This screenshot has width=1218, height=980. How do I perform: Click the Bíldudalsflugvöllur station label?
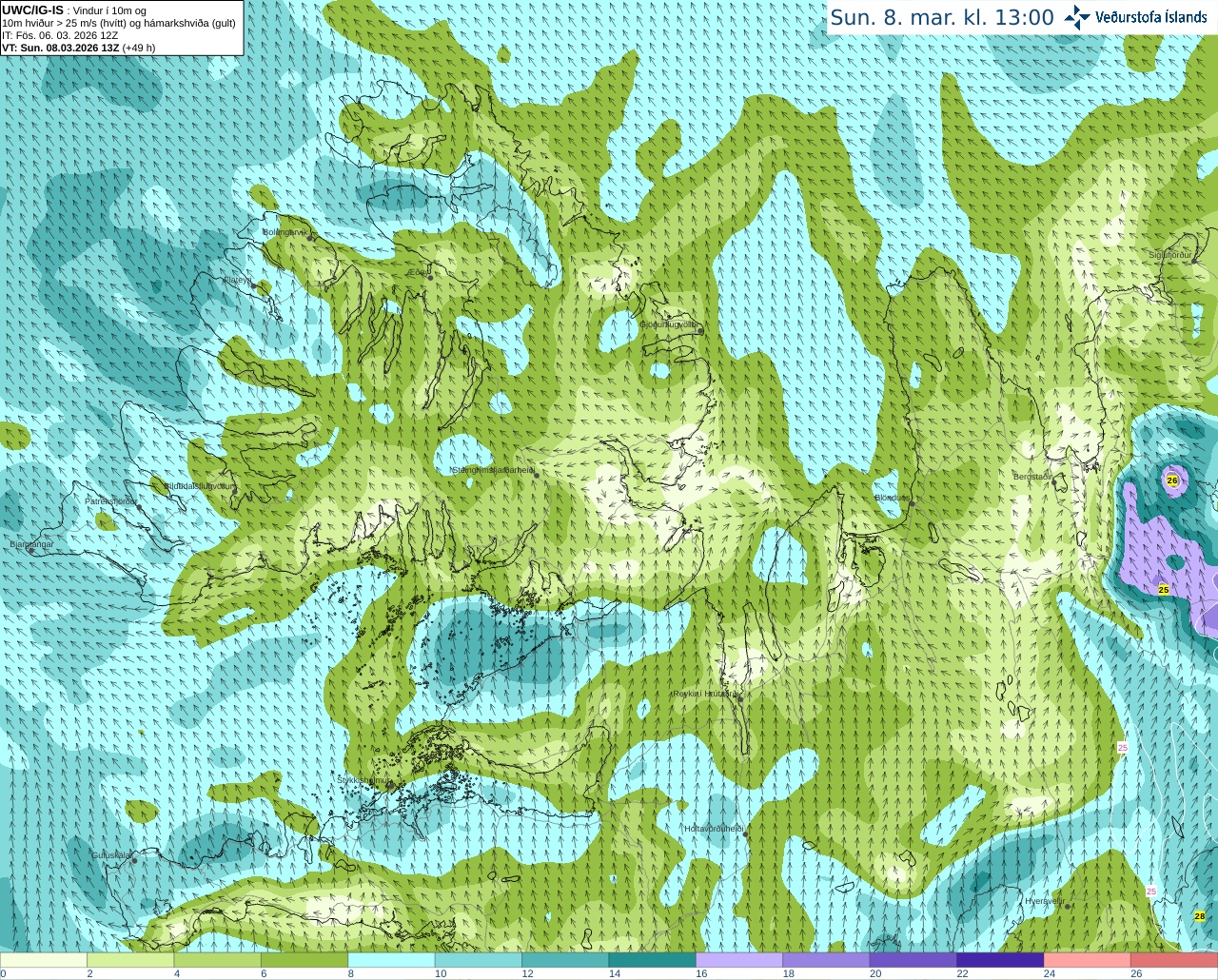[x=199, y=485]
